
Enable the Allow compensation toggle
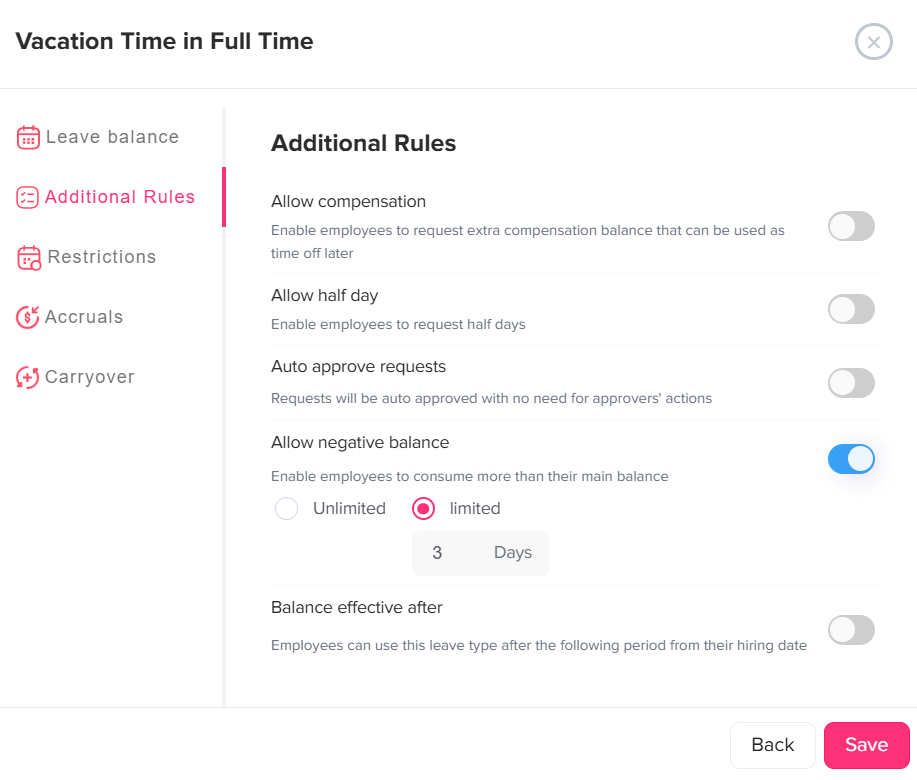[x=851, y=226]
